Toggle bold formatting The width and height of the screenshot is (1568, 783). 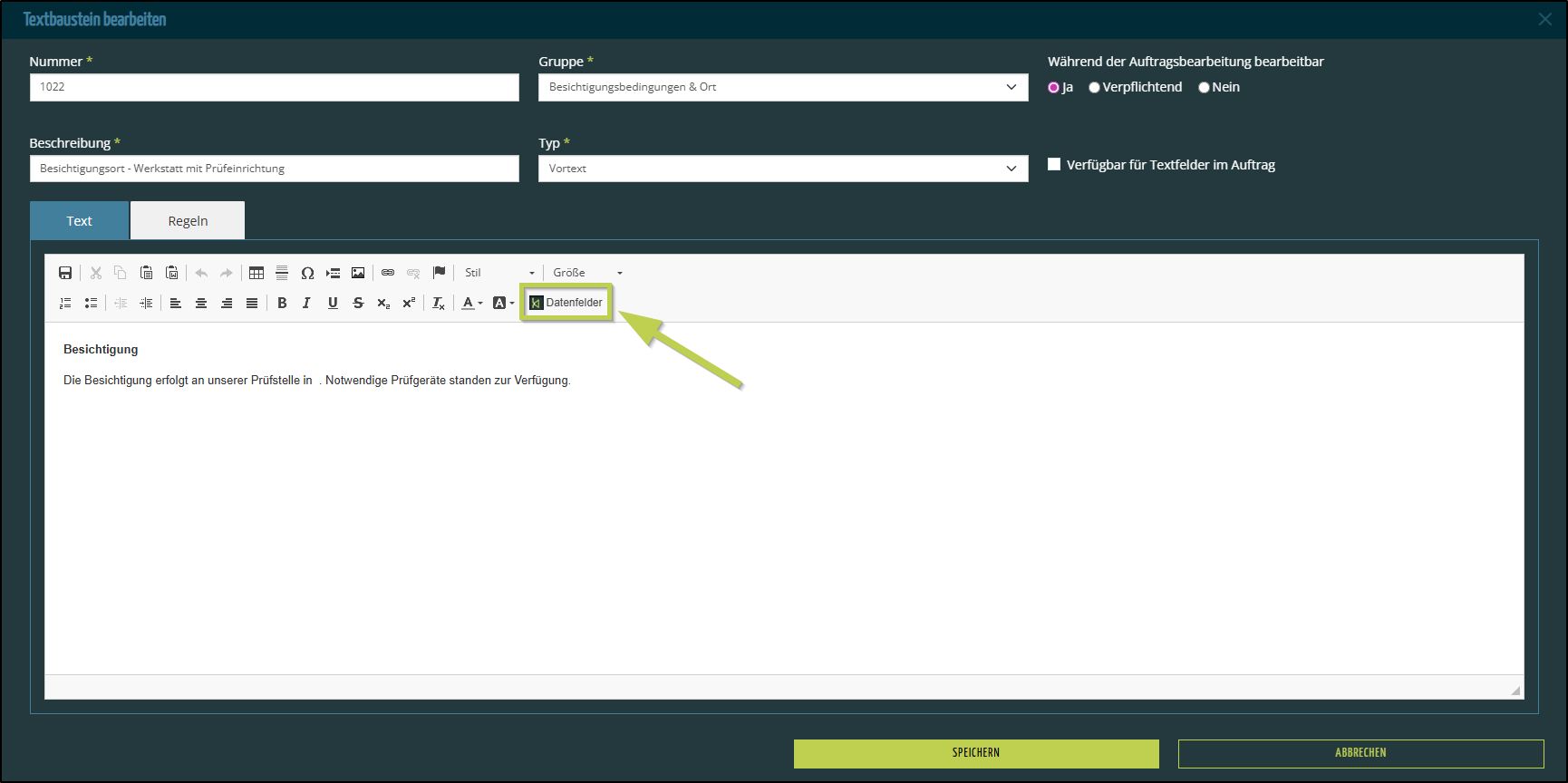coord(282,303)
